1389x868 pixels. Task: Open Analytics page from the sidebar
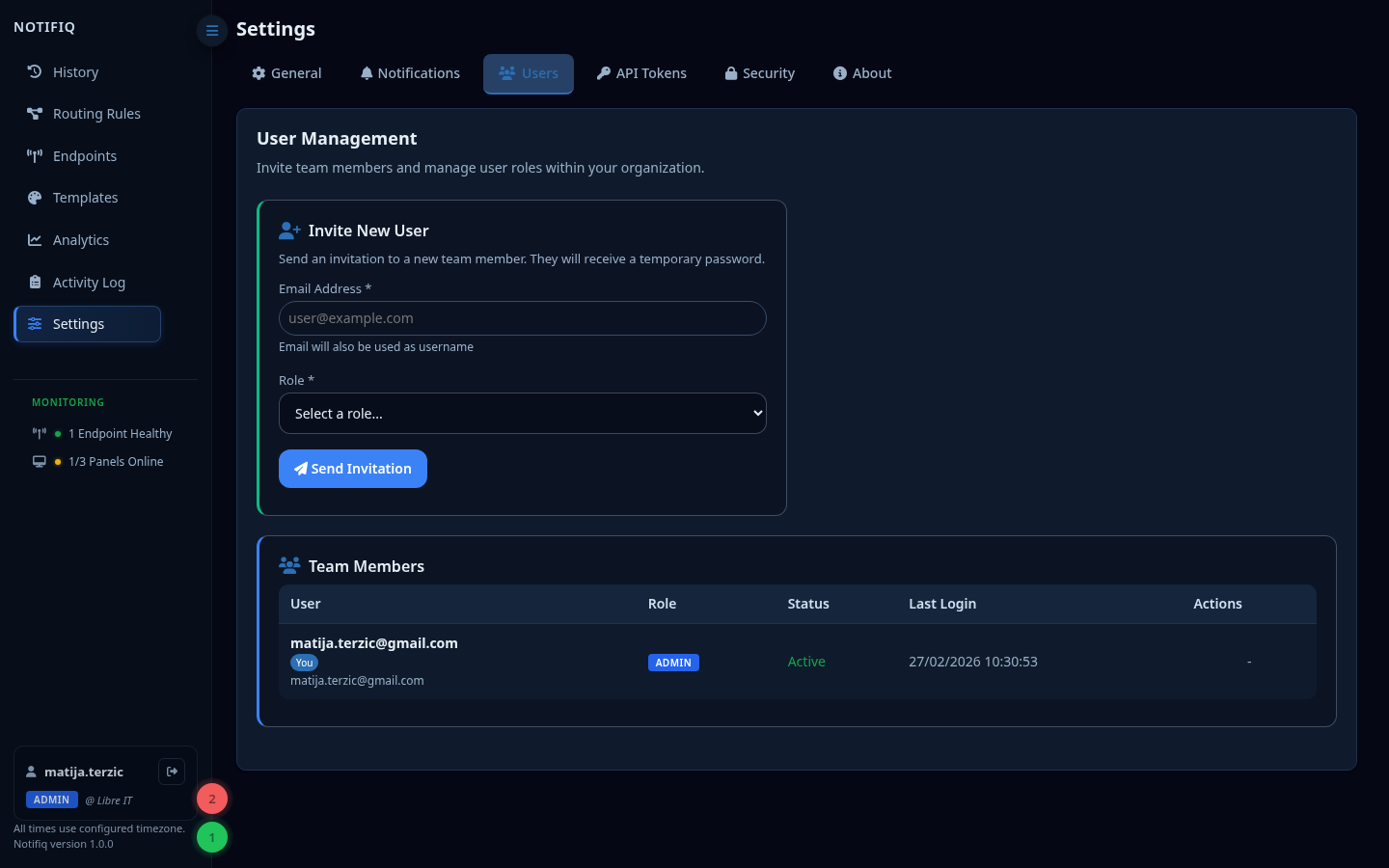[x=87, y=240]
